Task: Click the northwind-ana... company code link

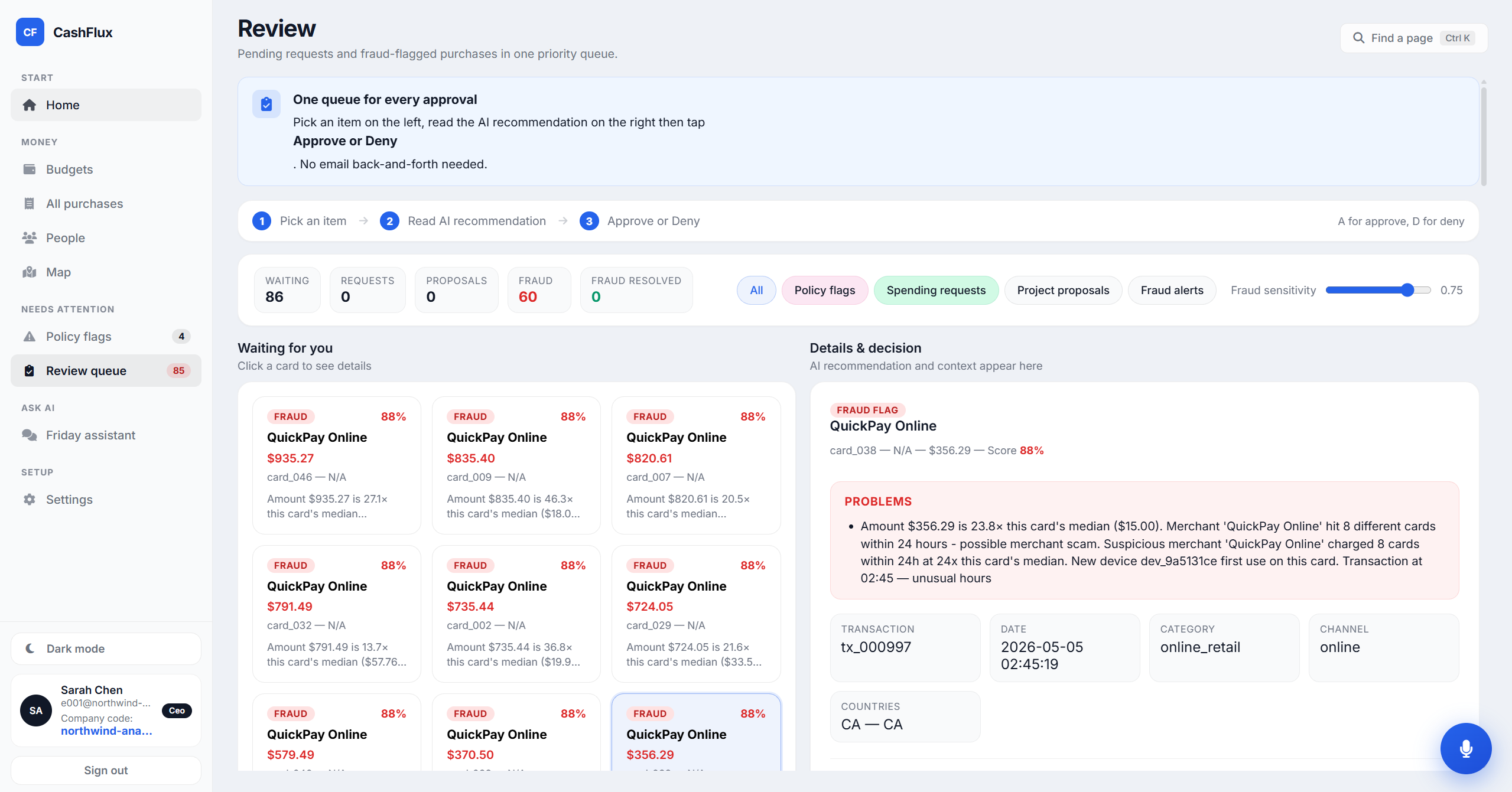Action: click(x=106, y=731)
